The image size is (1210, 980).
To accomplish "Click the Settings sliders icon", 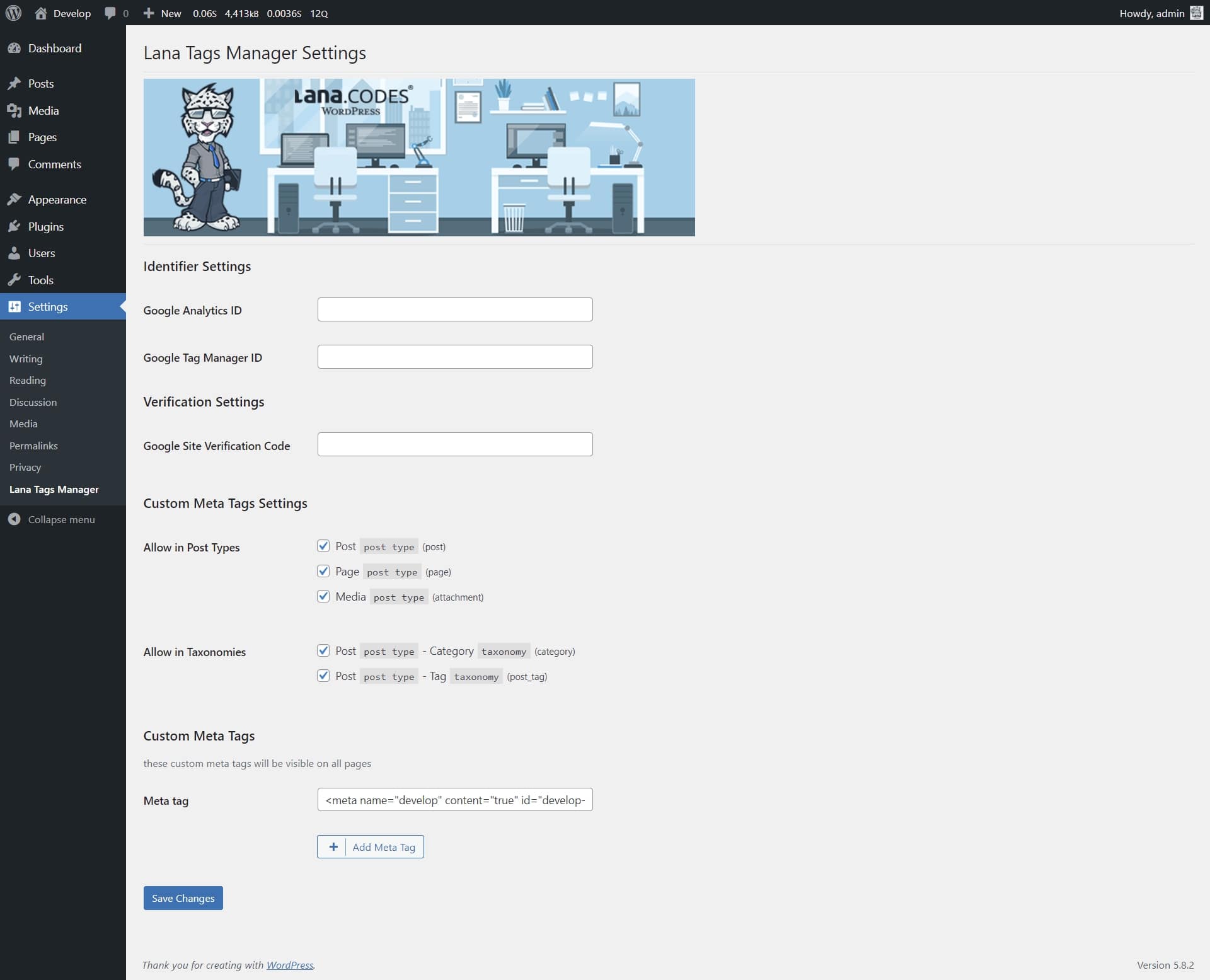I will (x=14, y=306).
